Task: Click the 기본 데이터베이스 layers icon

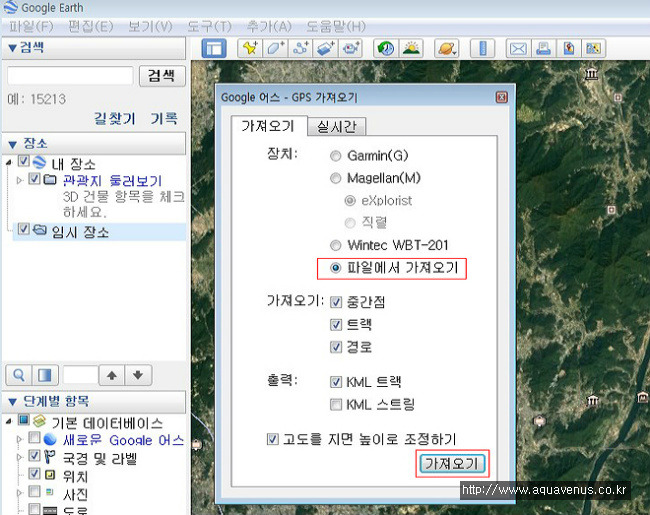Action: pyautogui.click(x=39, y=421)
